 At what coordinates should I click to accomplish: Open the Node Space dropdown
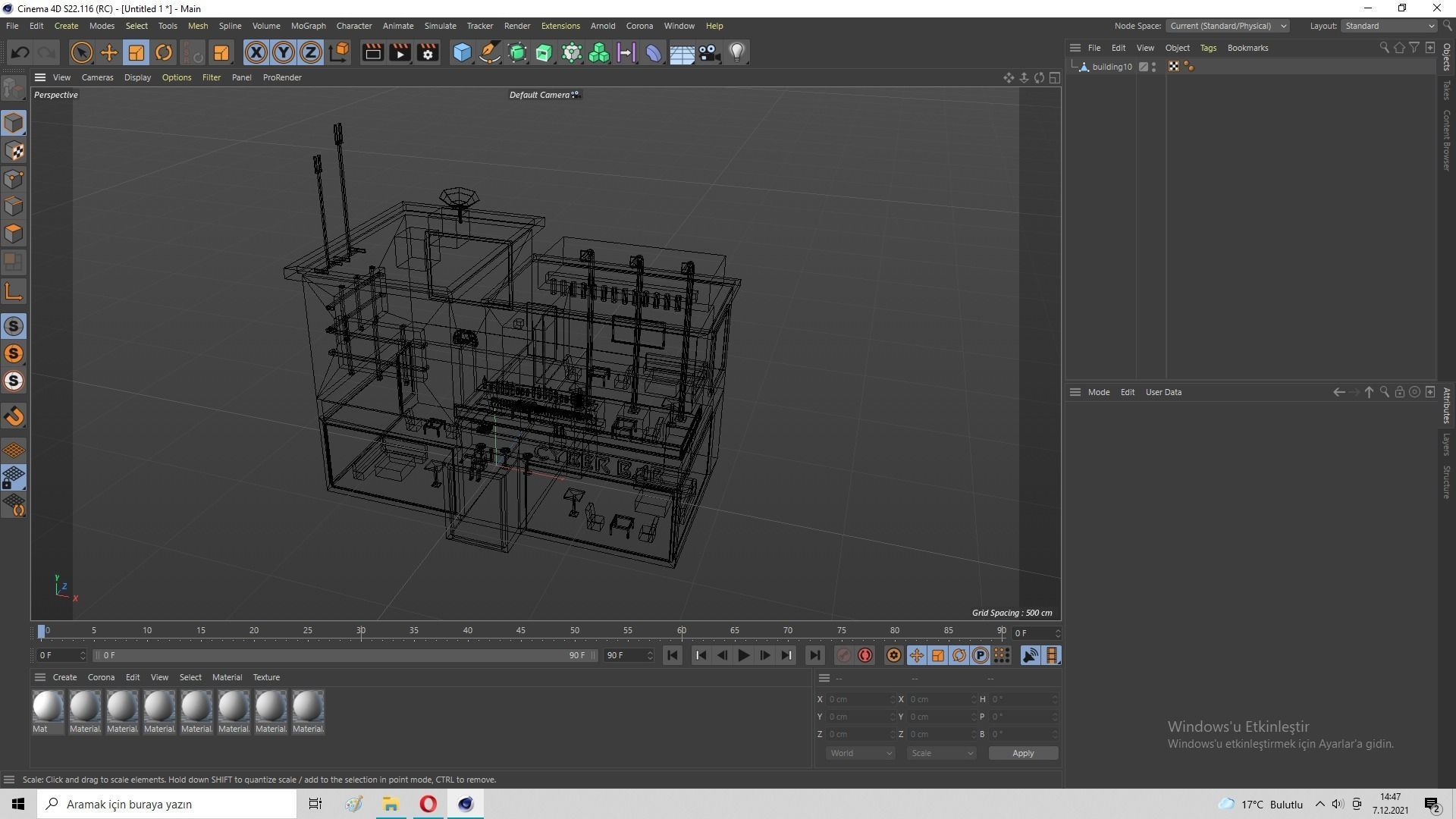[1227, 26]
